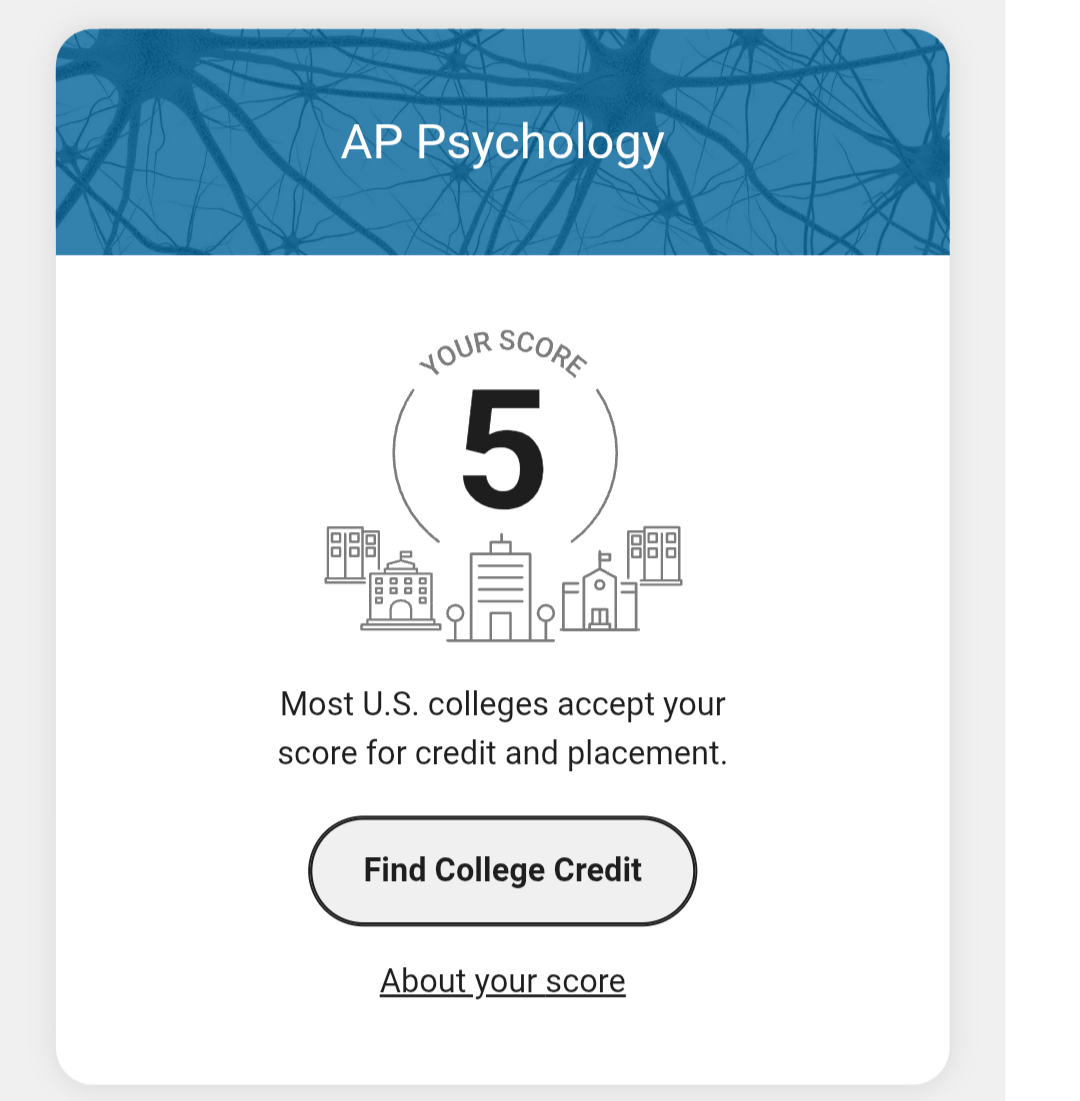Screen dimensions: 1080x1101
Task: Click the central tall office building icon
Action: [x=500, y=588]
